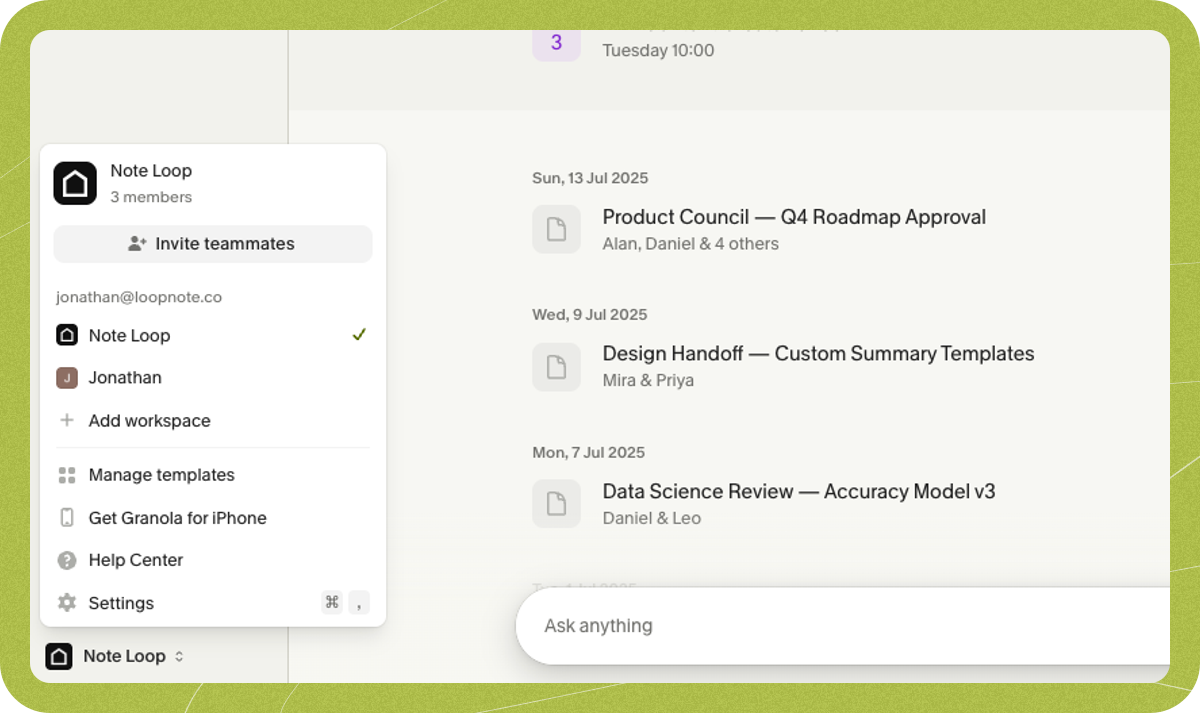Screen dimensions: 1200x713
Task: Click the document icon for the Product Council note
Action: pos(556,229)
